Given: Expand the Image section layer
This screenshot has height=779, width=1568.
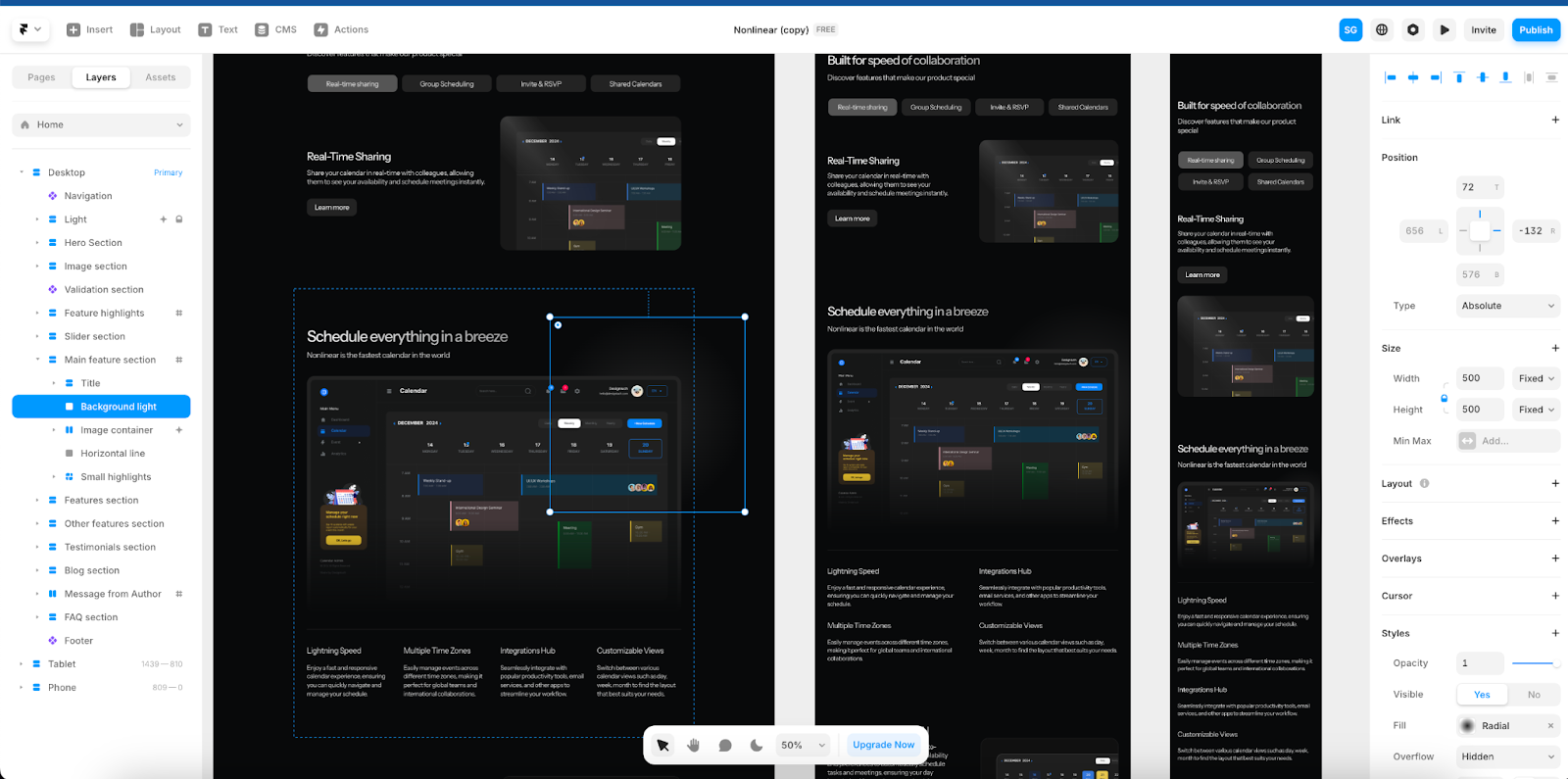Looking at the screenshot, I should click(37, 267).
